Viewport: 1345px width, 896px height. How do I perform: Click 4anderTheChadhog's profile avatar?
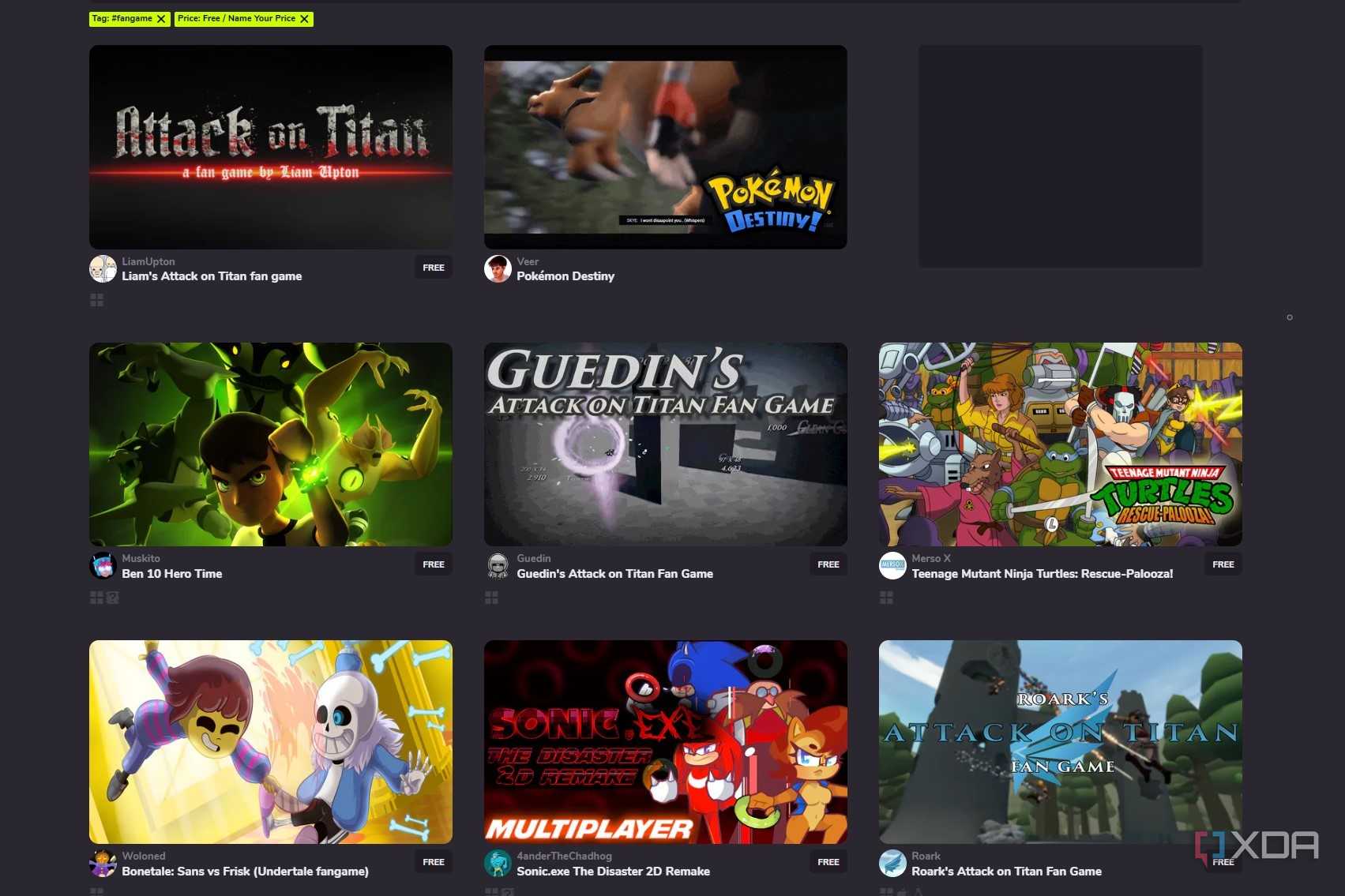pyautogui.click(x=498, y=864)
